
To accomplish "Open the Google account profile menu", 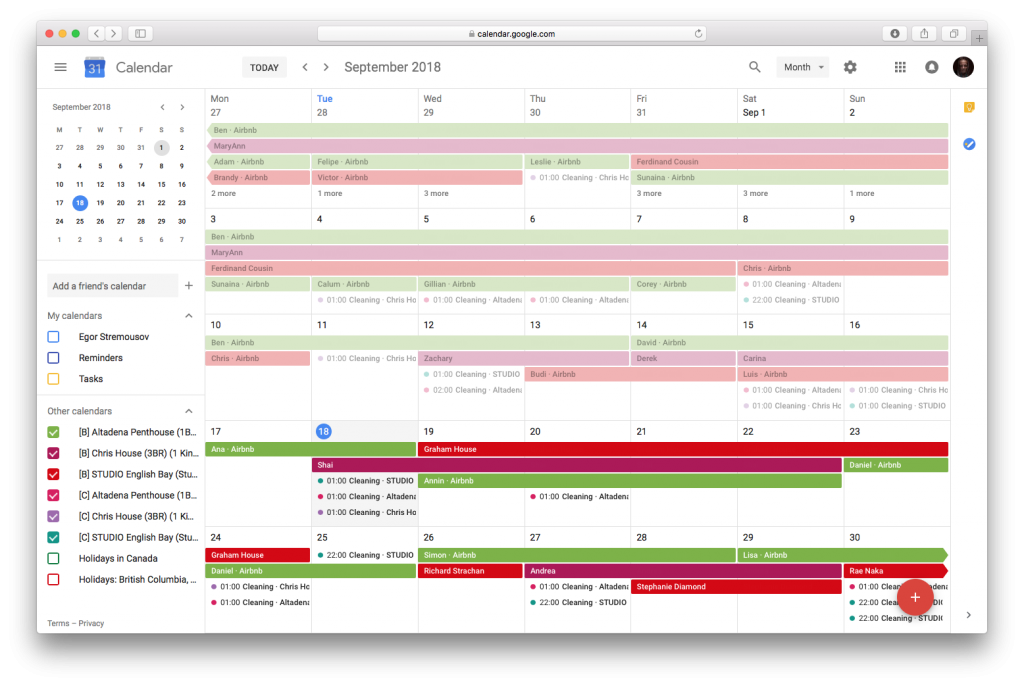I will pyautogui.click(x=962, y=67).
